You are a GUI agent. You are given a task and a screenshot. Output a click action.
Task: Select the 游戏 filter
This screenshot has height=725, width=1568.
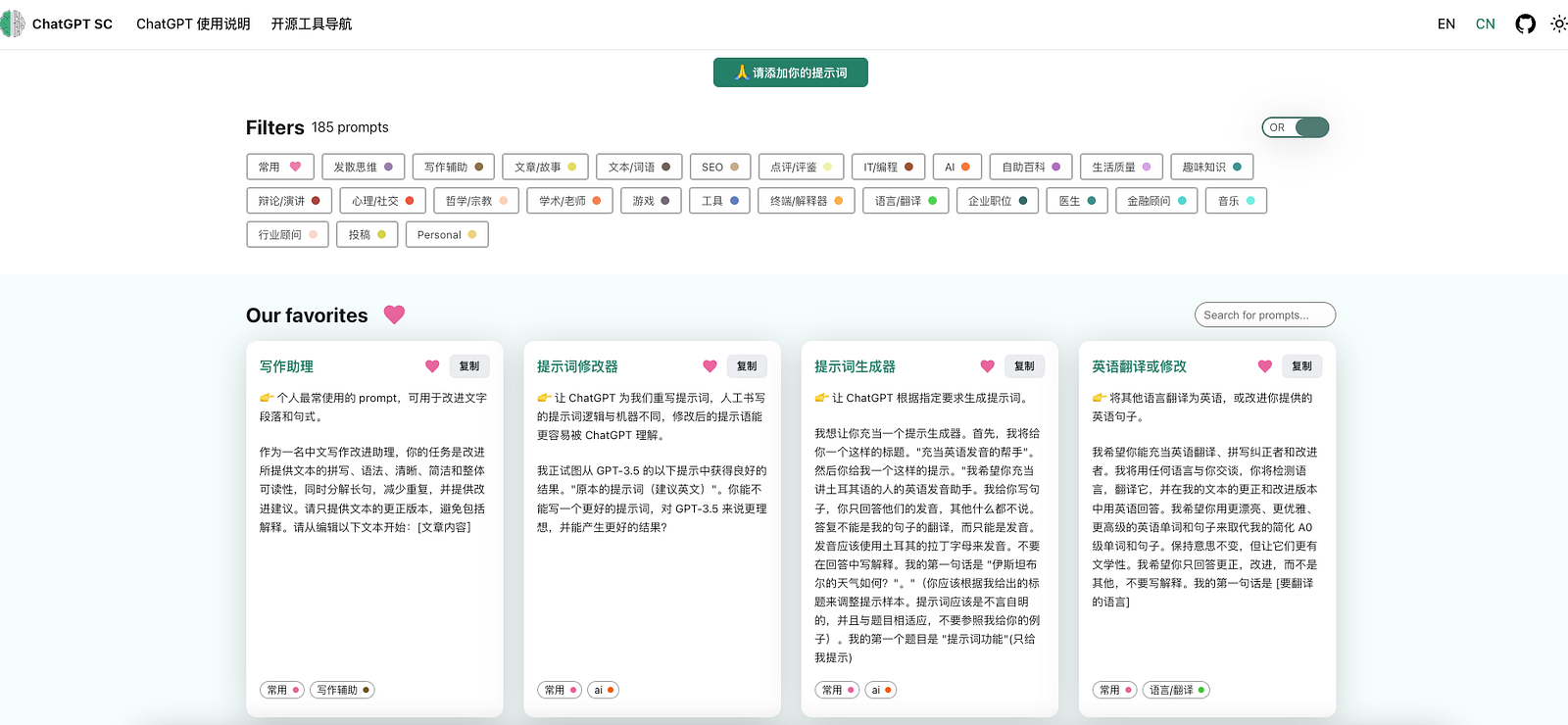tap(651, 201)
